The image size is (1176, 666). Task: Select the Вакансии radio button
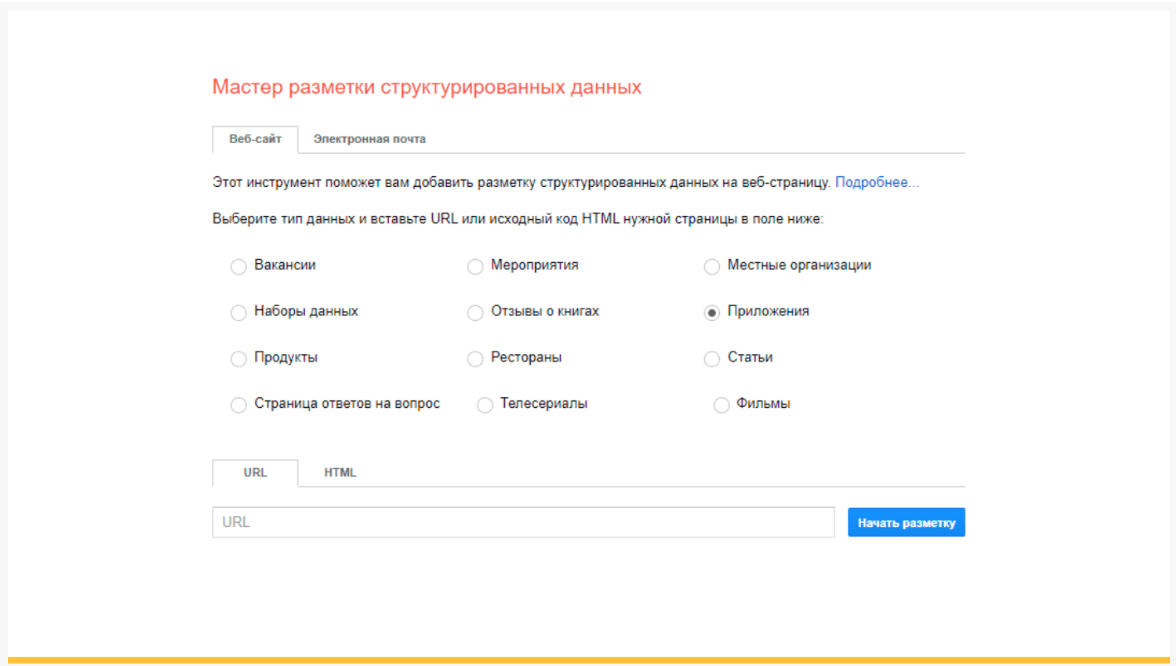pos(238,267)
